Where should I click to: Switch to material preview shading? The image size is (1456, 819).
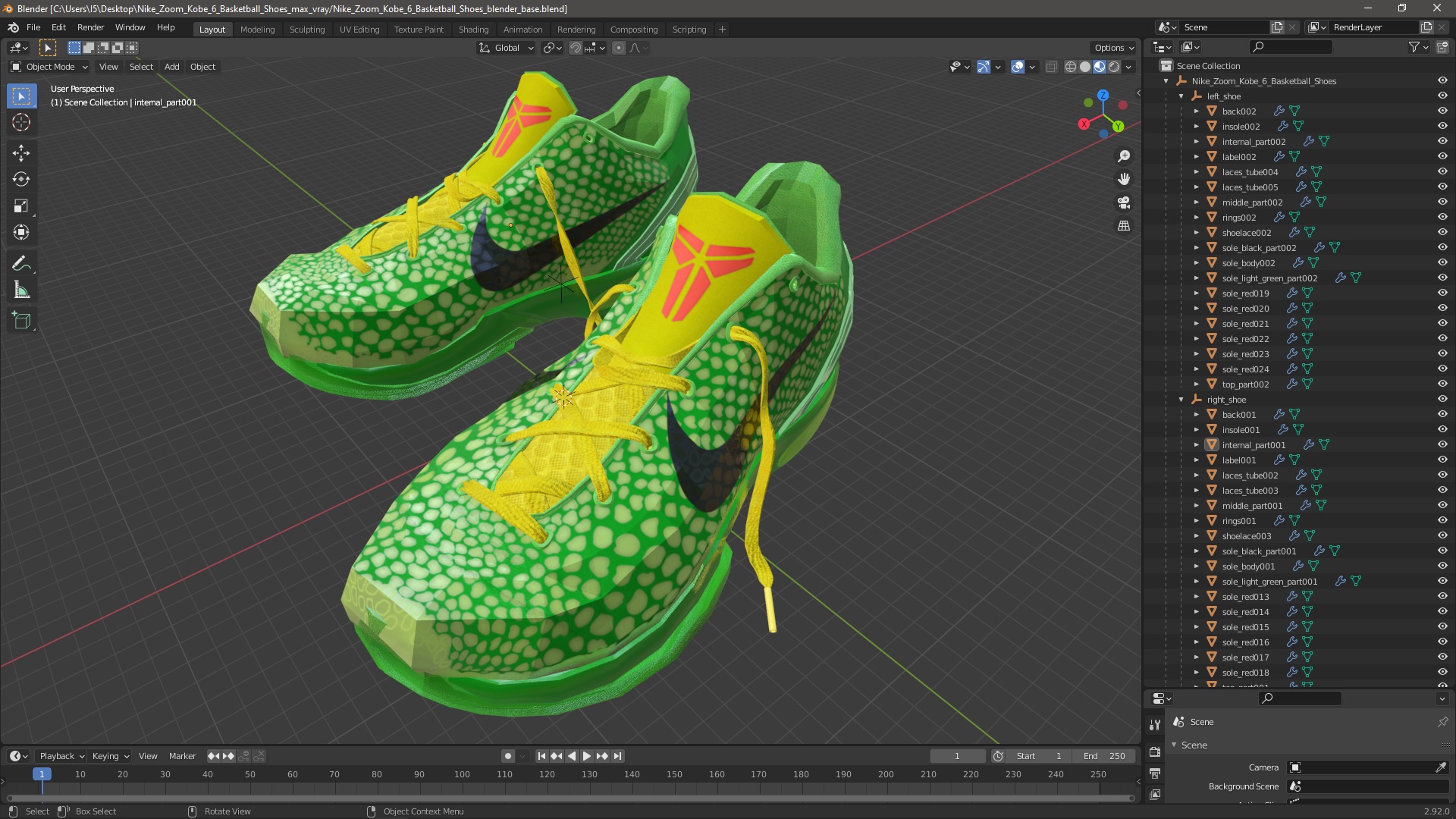point(1100,67)
